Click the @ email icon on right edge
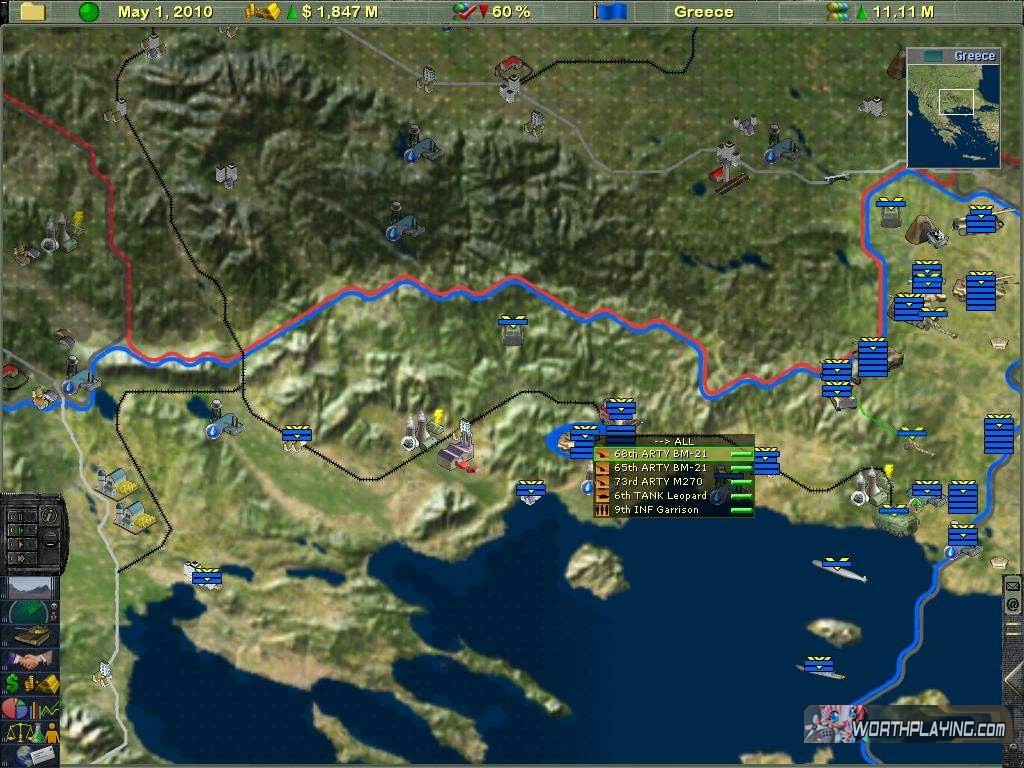The image size is (1024, 768). pos(1013,604)
